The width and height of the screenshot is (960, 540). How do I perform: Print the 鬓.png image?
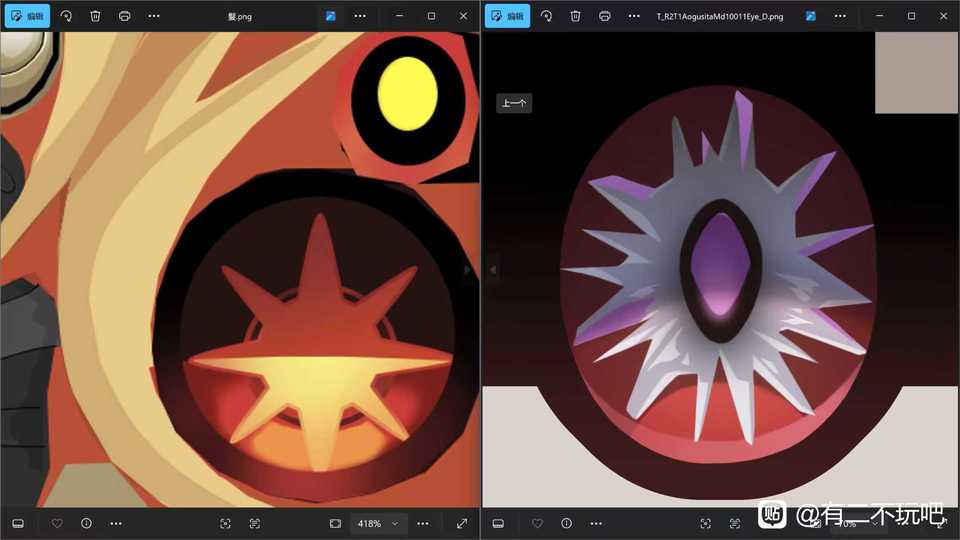[124, 16]
